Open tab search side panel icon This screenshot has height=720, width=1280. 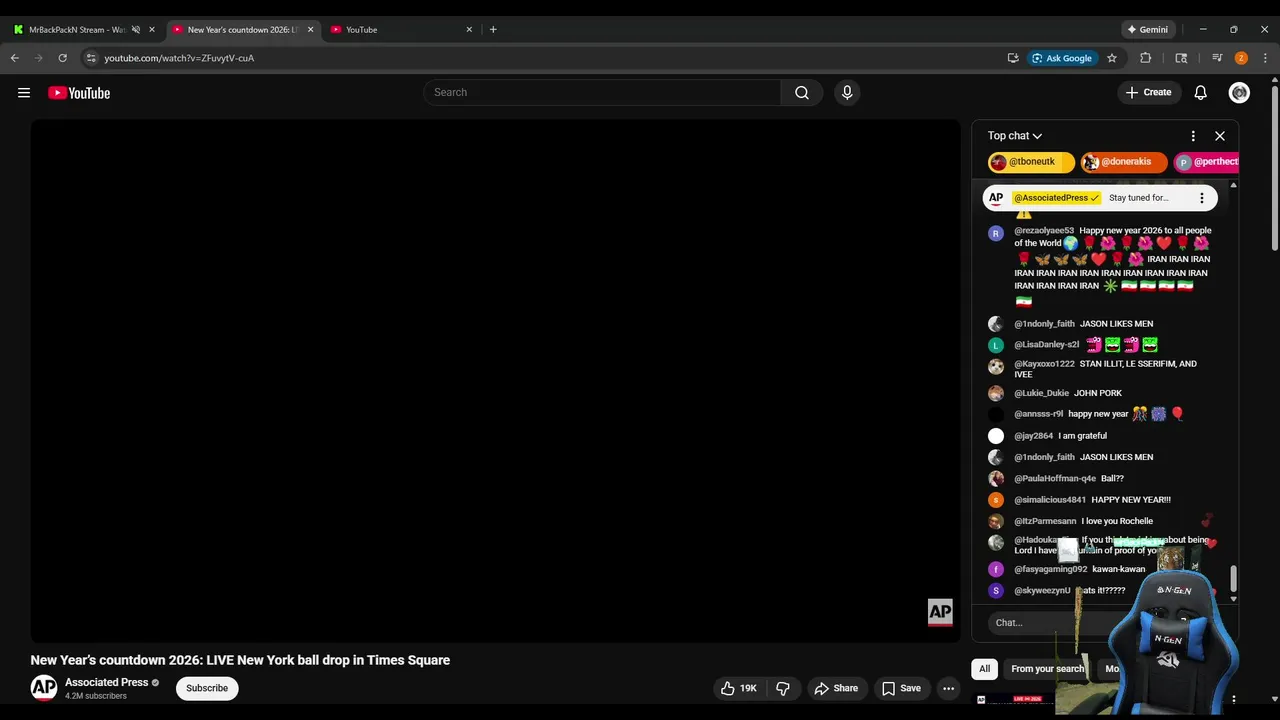coord(1181,58)
